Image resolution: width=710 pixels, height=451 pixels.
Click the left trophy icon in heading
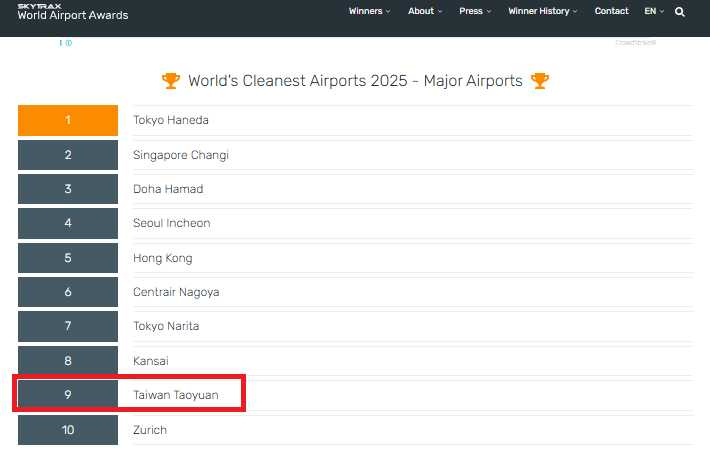click(x=171, y=81)
